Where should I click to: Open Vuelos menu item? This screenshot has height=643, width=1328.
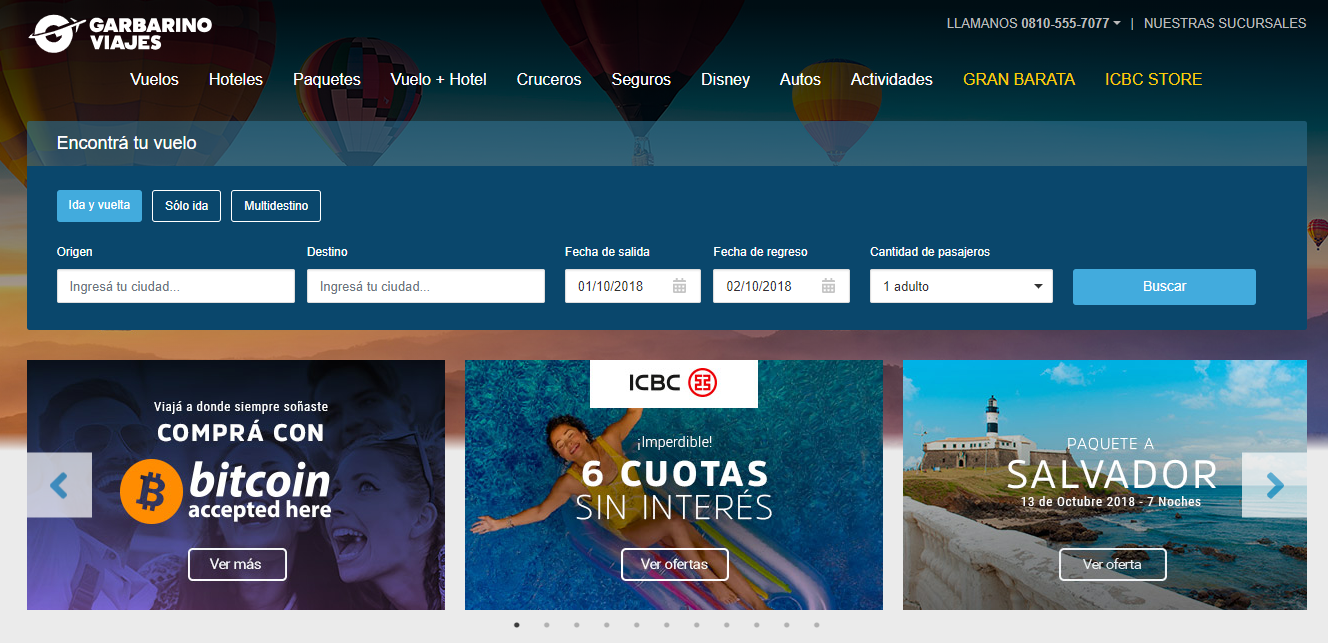(154, 79)
